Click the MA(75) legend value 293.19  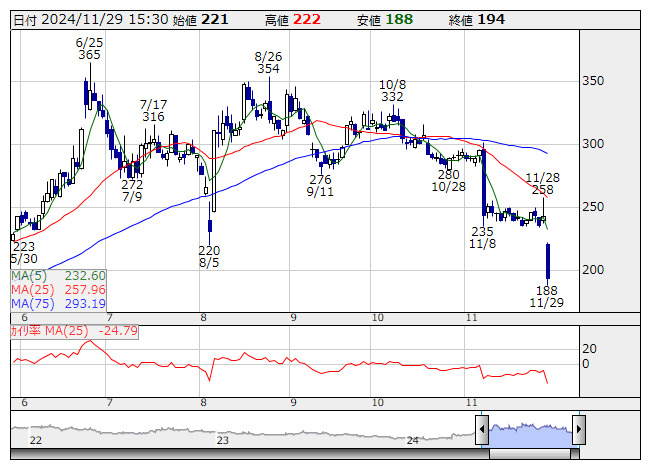(x=85, y=304)
